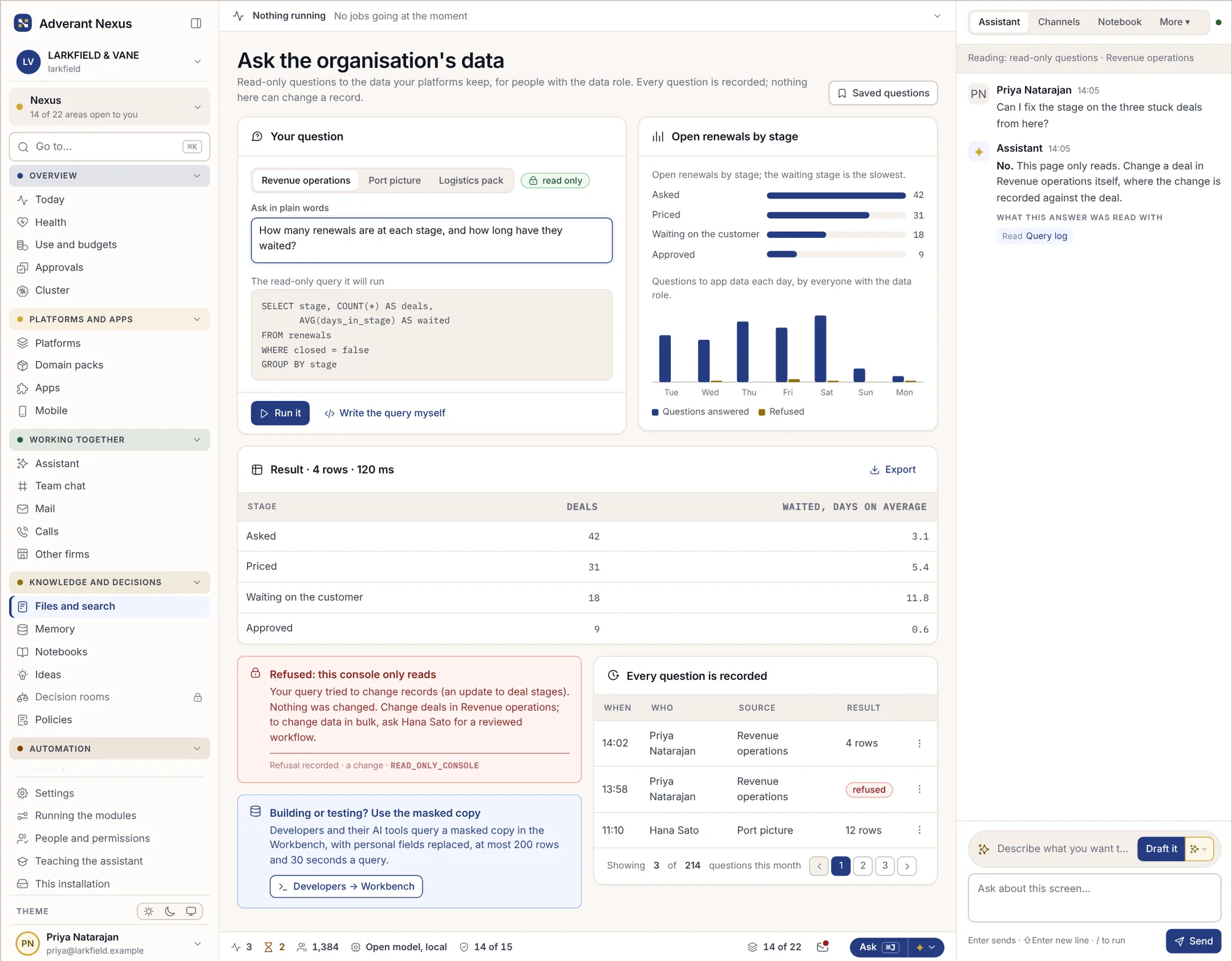
Task: Expand the Larkfield & Vane organisation switcher
Action: point(197,62)
